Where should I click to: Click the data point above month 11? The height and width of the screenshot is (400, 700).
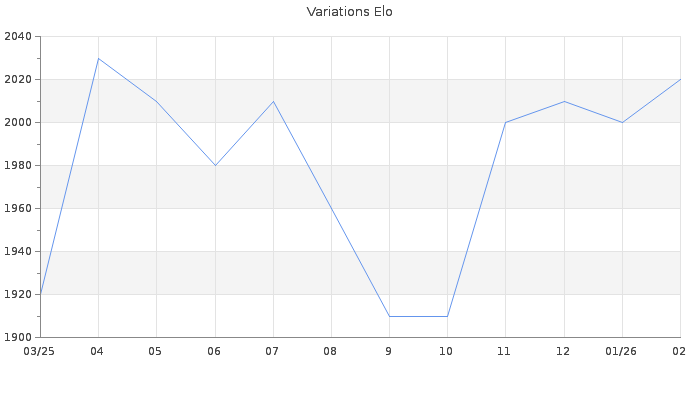click(x=505, y=122)
